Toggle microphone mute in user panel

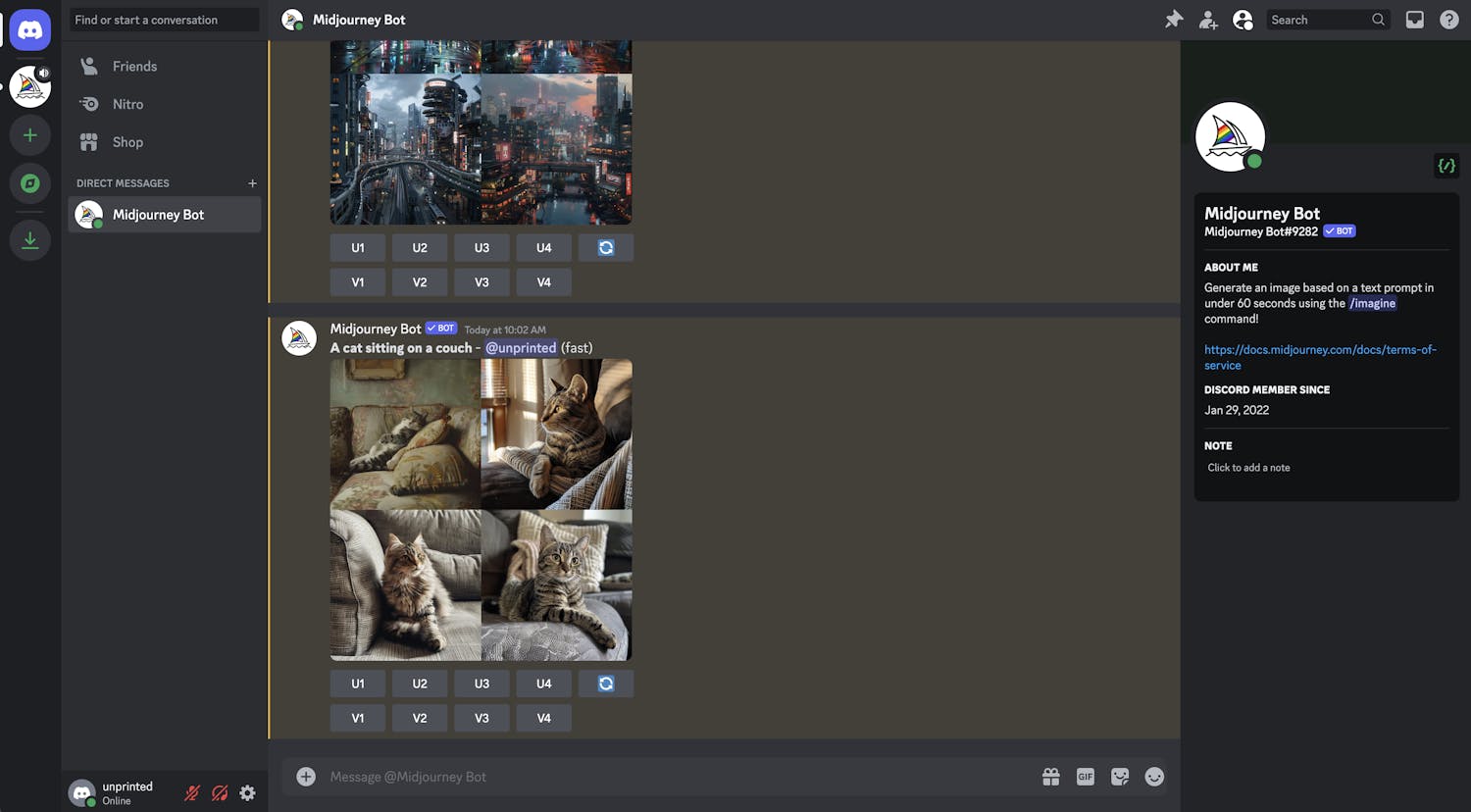(x=192, y=793)
